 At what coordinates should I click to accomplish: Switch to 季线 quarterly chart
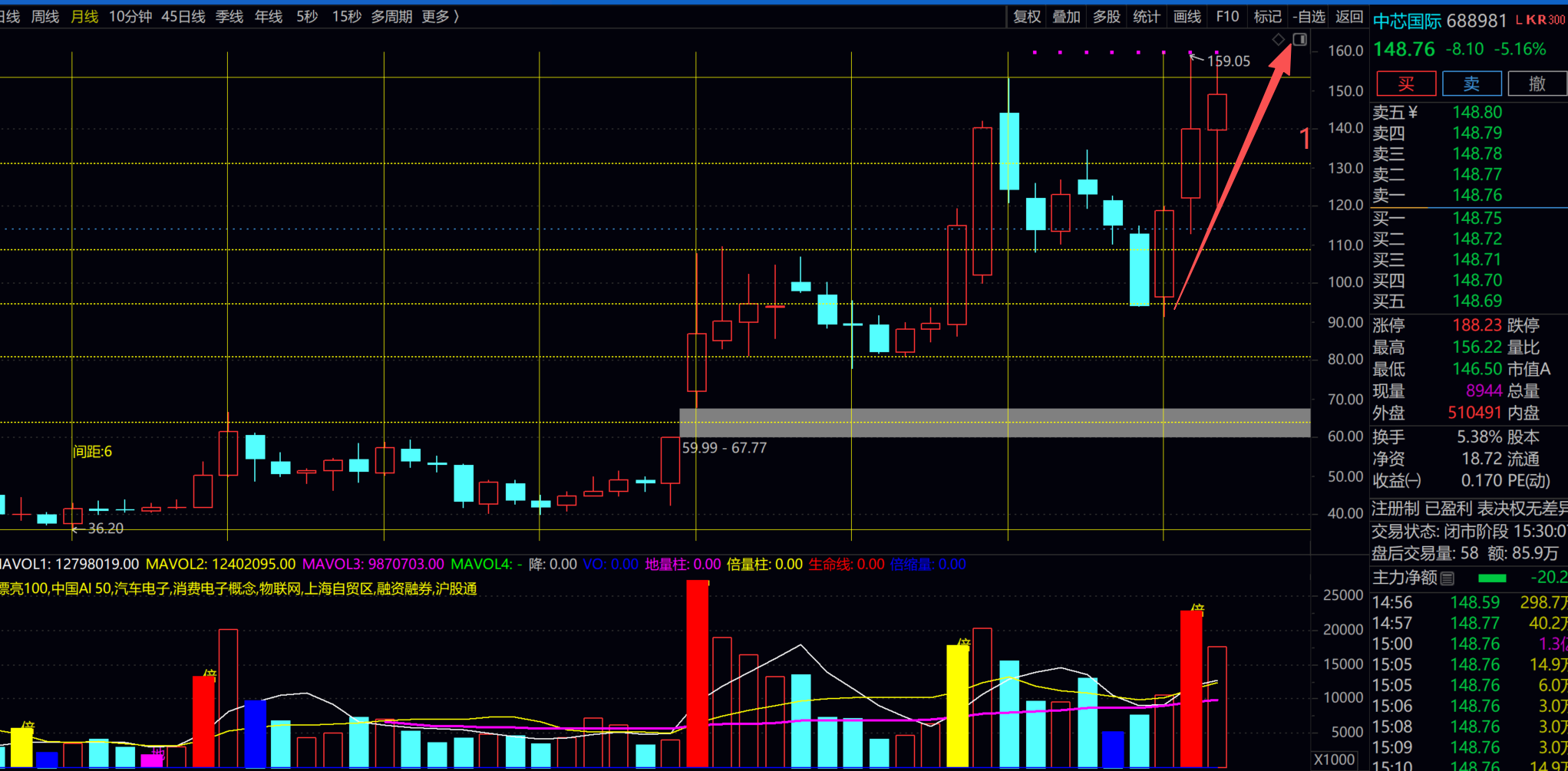(x=229, y=16)
